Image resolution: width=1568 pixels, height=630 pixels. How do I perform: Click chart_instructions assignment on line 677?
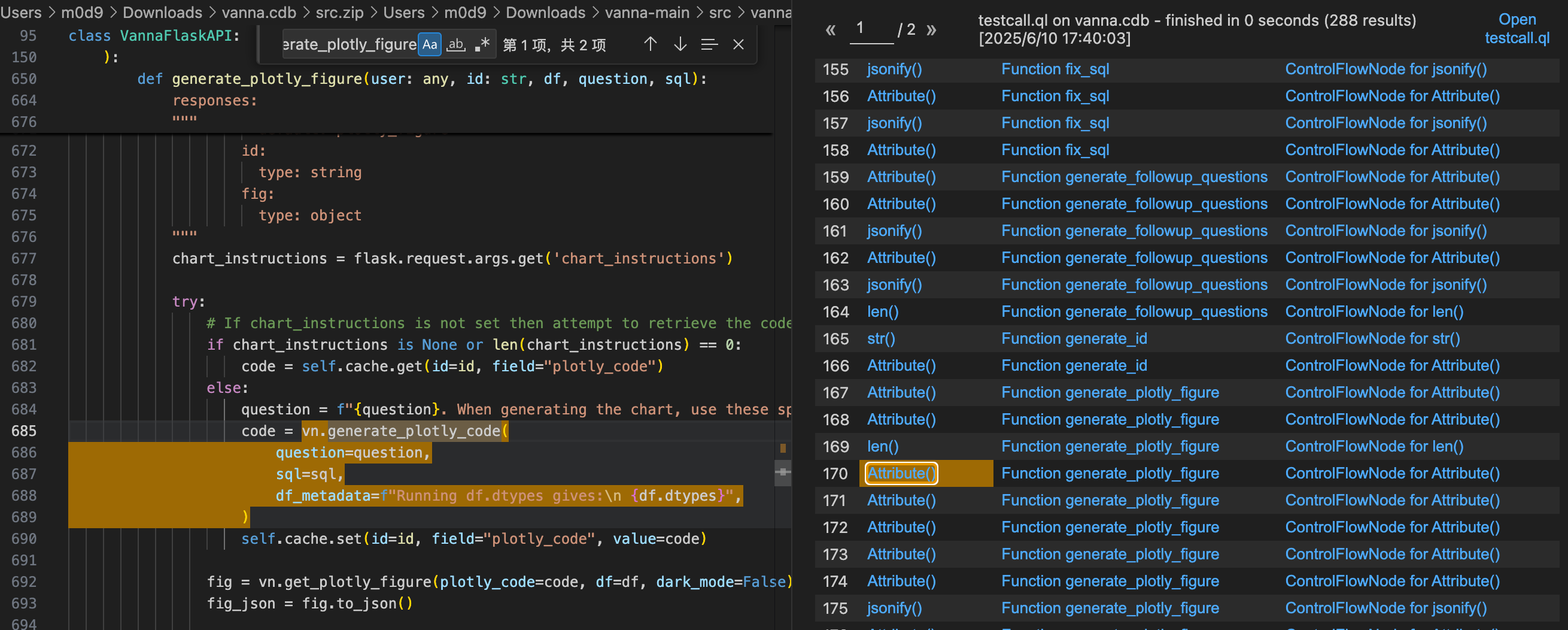point(452,258)
